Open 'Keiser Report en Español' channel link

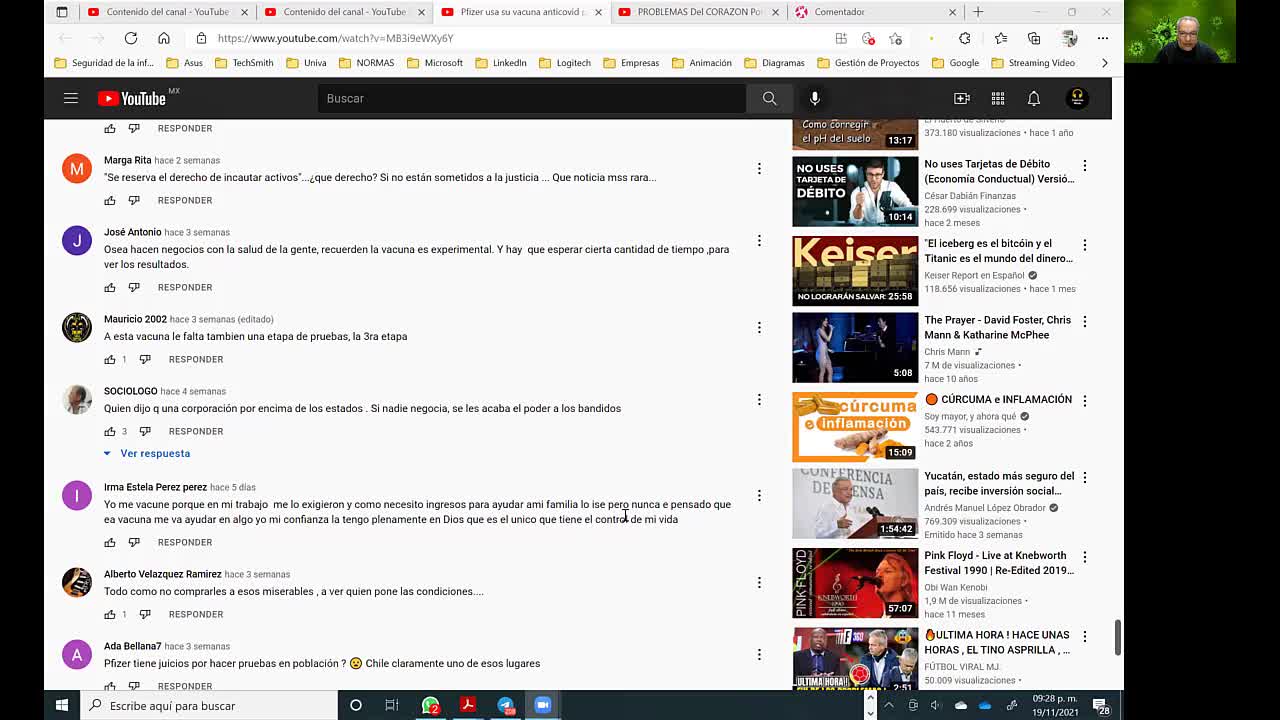tap(974, 275)
